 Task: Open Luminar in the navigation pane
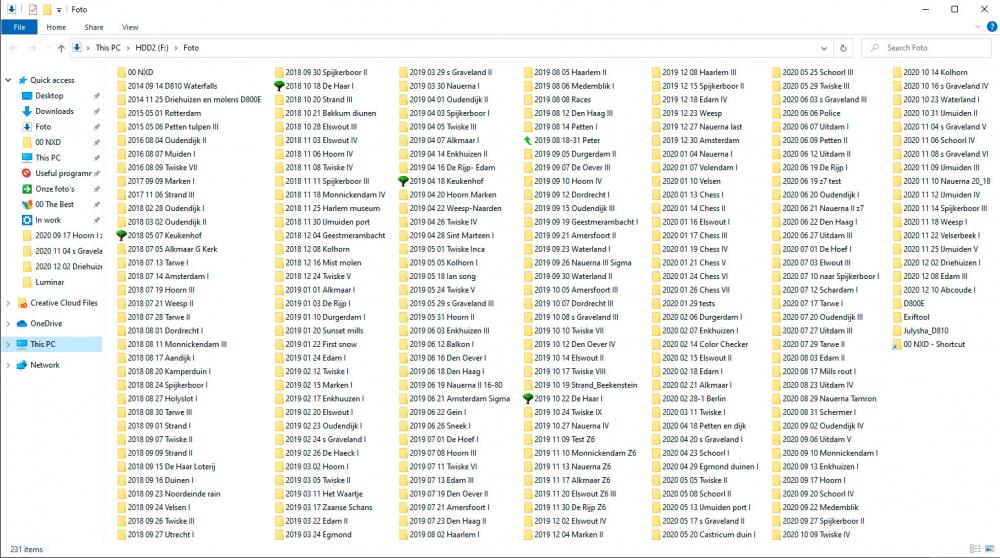50,282
